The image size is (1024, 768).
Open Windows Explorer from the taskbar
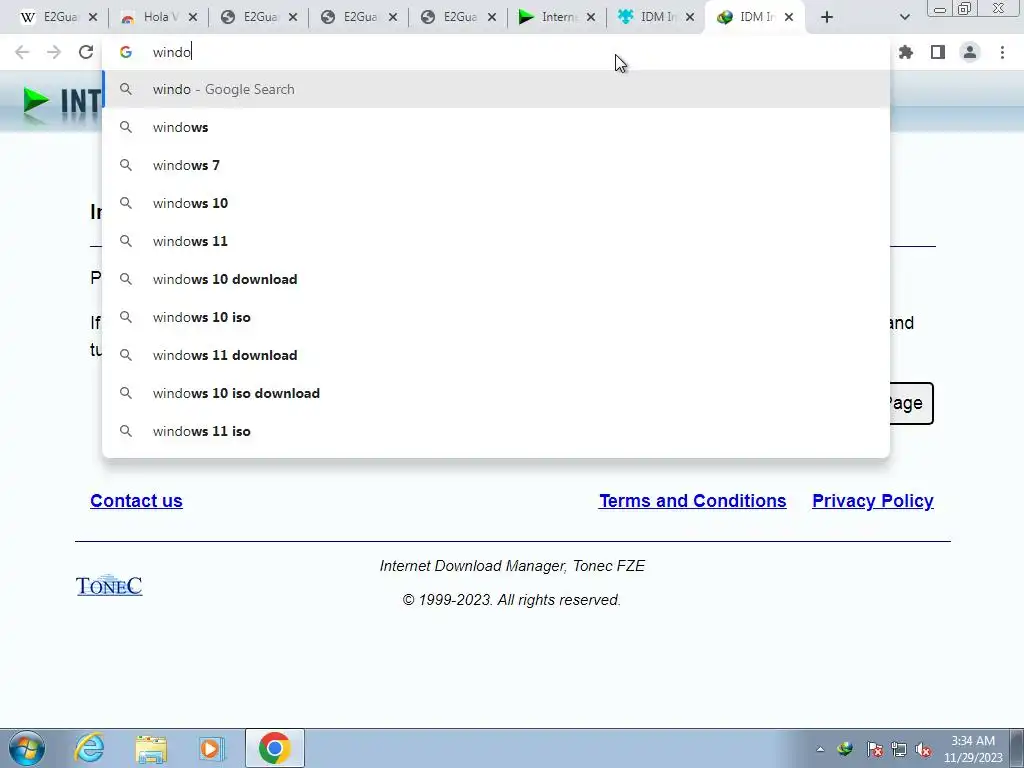coord(152,748)
